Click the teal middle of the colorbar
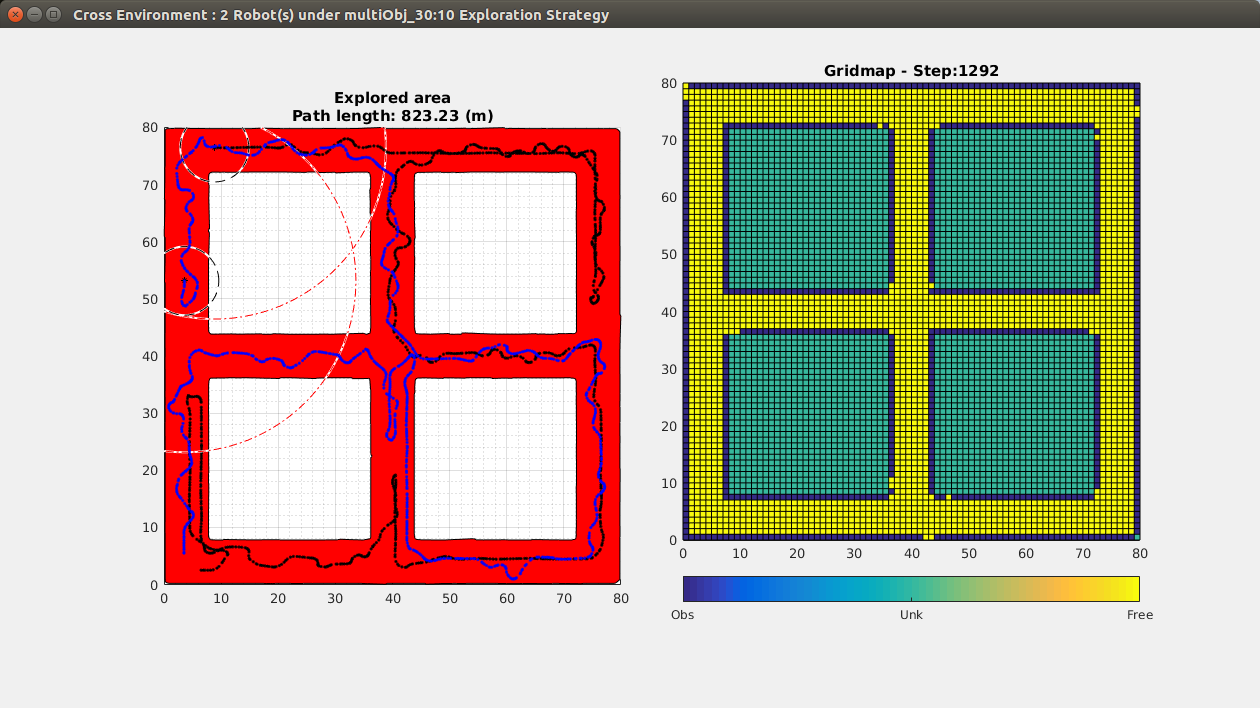The image size is (1260, 708). click(911, 588)
